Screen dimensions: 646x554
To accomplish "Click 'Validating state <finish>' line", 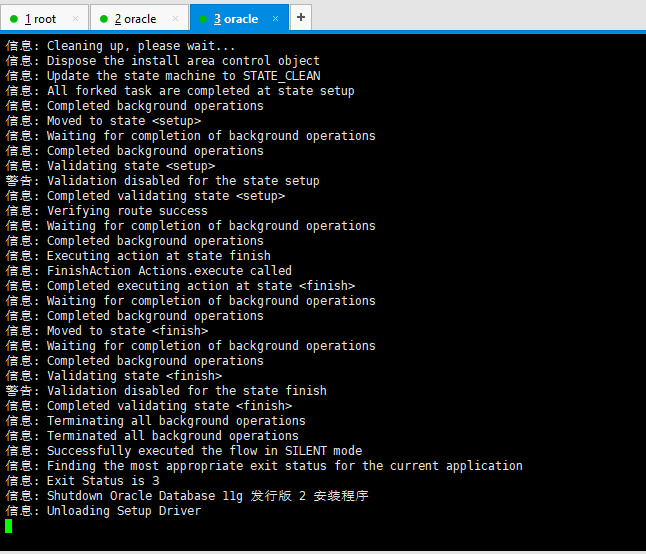I will (114, 376).
